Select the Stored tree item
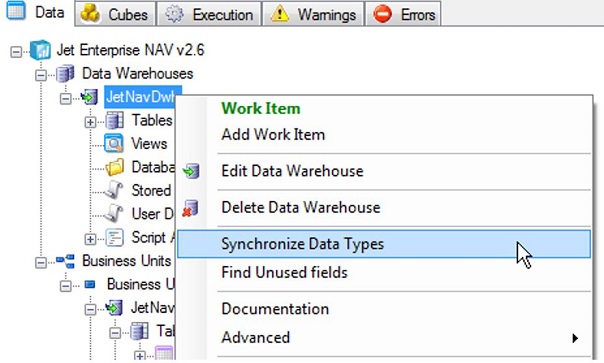Viewport: 604px width, 363px height. pyautogui.click(x=151, y=190)
